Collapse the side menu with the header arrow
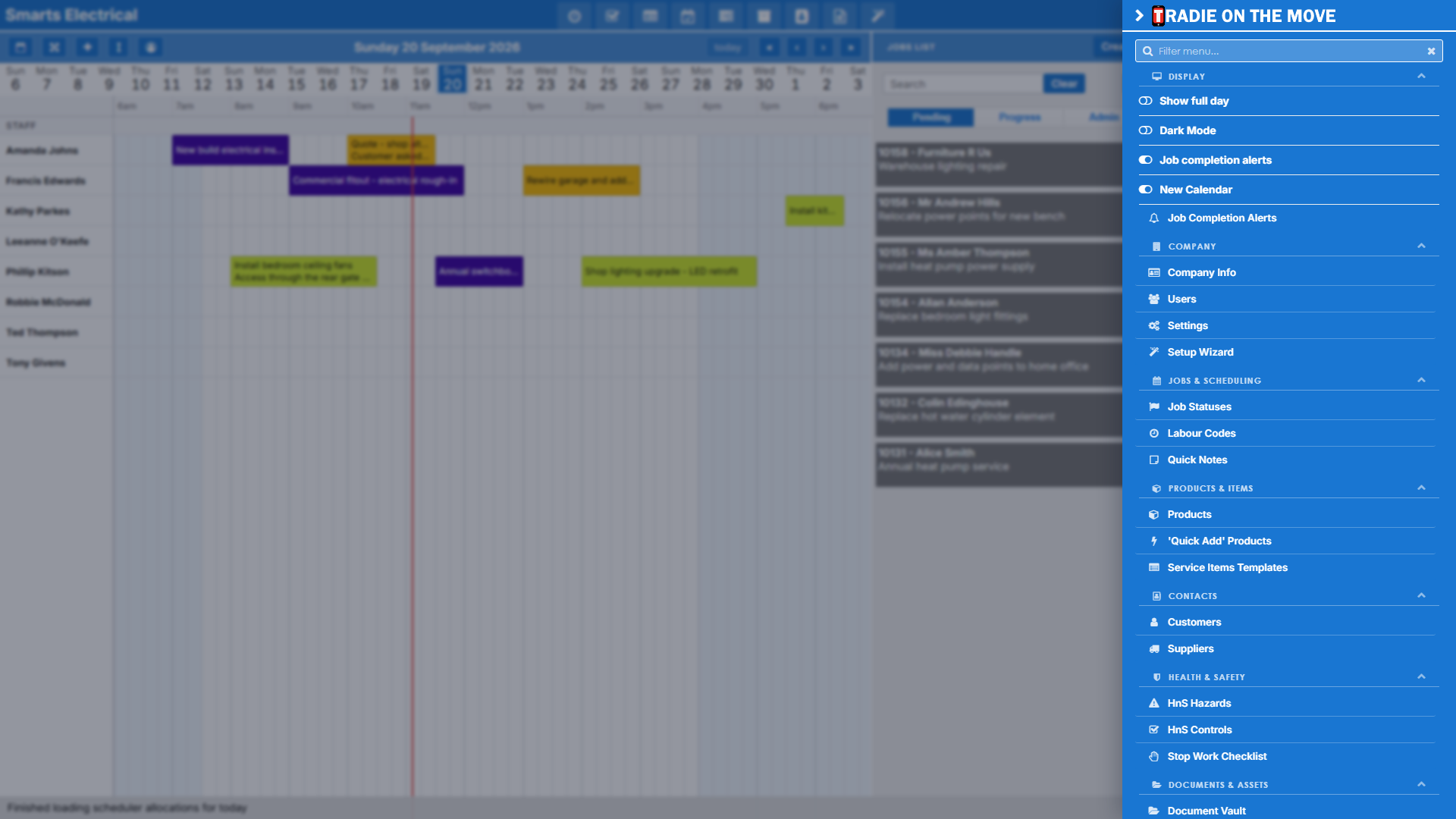Screen dimensions: 1456x819 click(1139, 15)
